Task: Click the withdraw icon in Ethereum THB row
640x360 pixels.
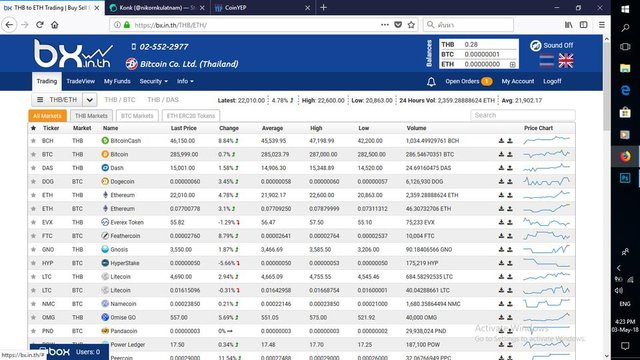Action: pos(510,195)
